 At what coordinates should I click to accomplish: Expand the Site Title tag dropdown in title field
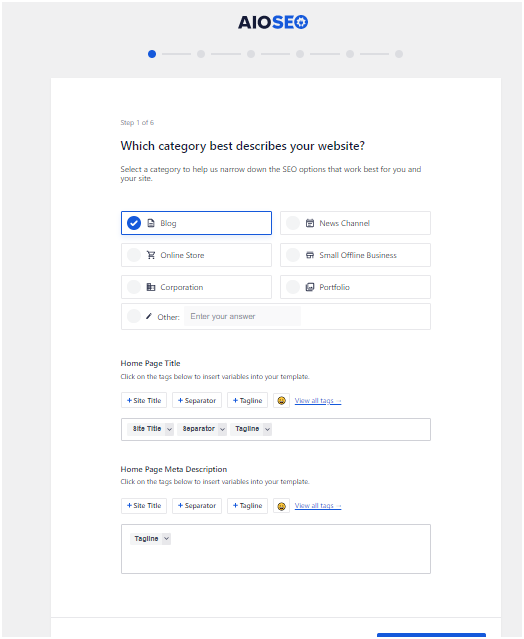pos(170,429)
